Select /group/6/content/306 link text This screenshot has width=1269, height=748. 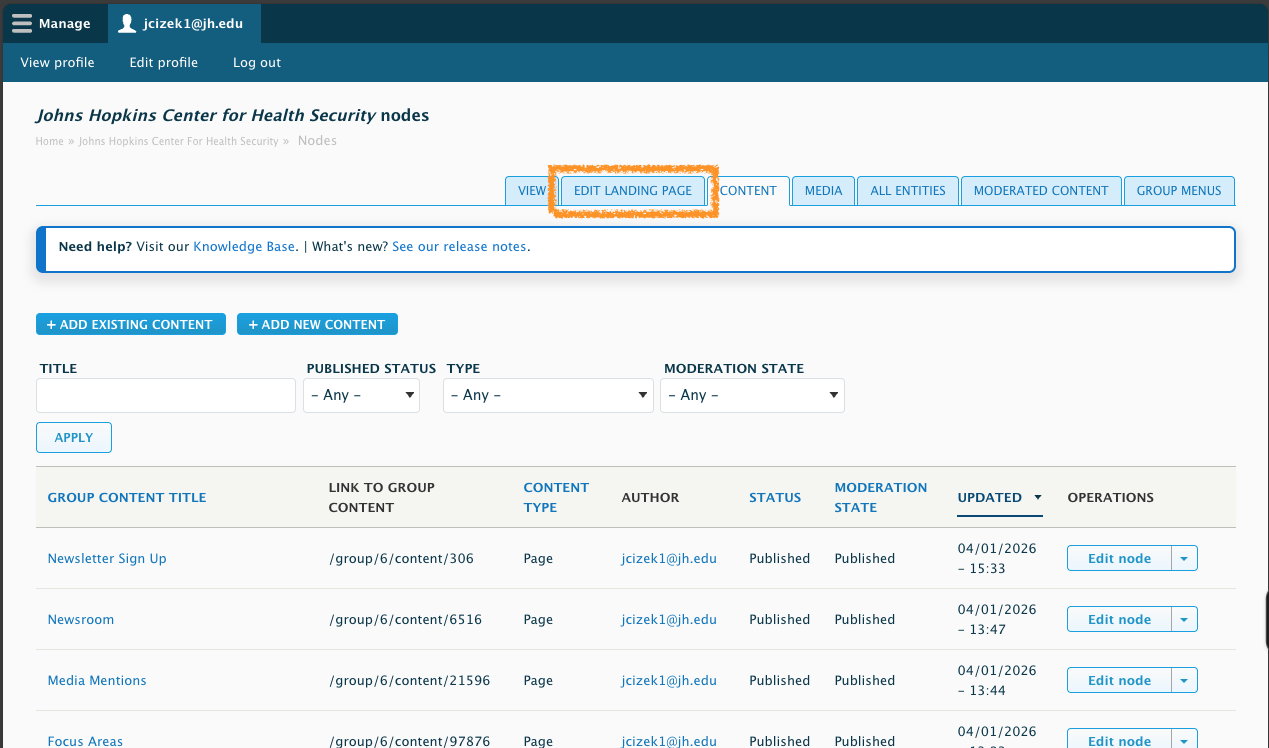click(401, 558)
